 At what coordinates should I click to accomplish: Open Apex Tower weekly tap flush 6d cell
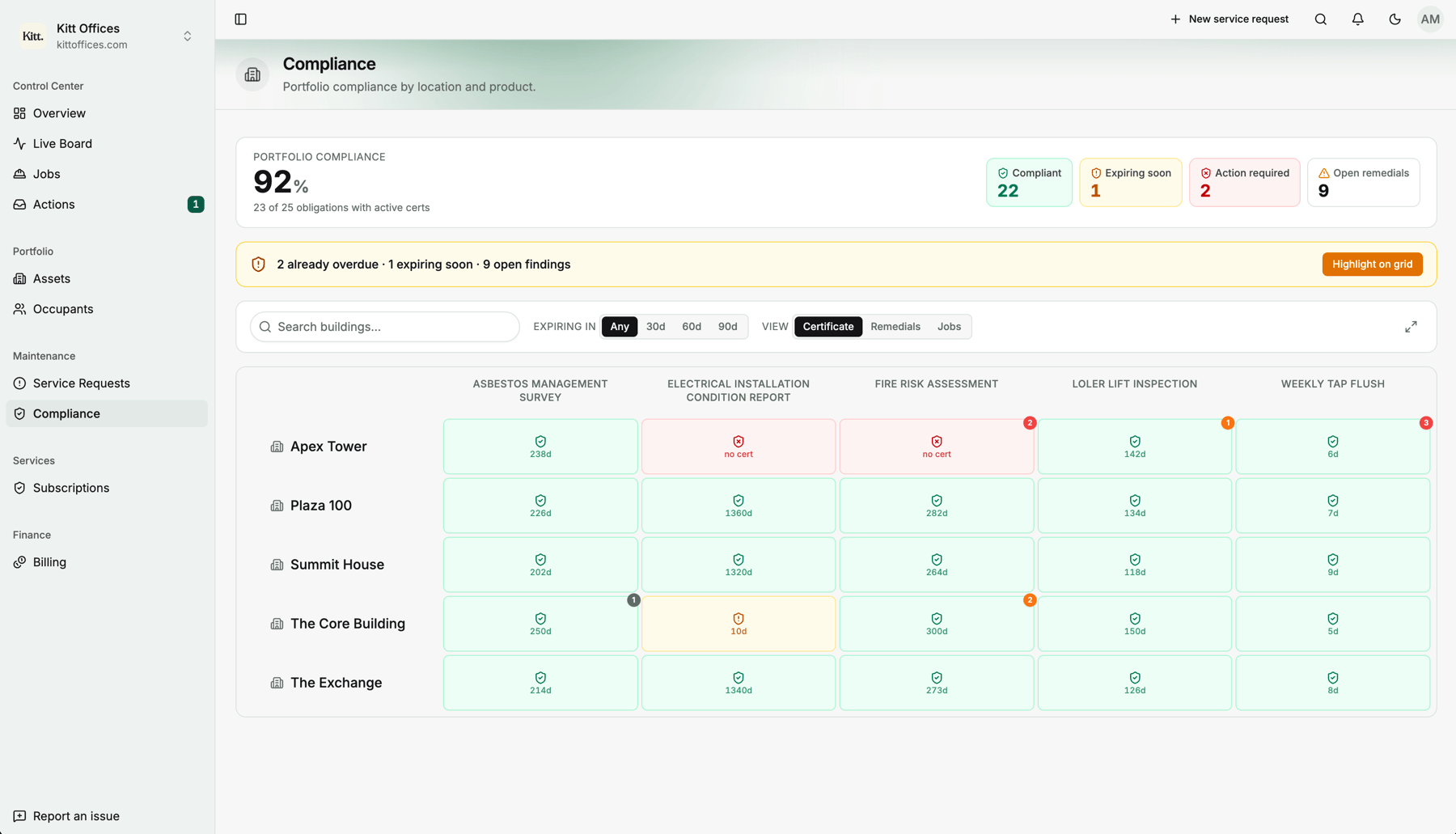pyautogui.click(x=1333, y=447)
